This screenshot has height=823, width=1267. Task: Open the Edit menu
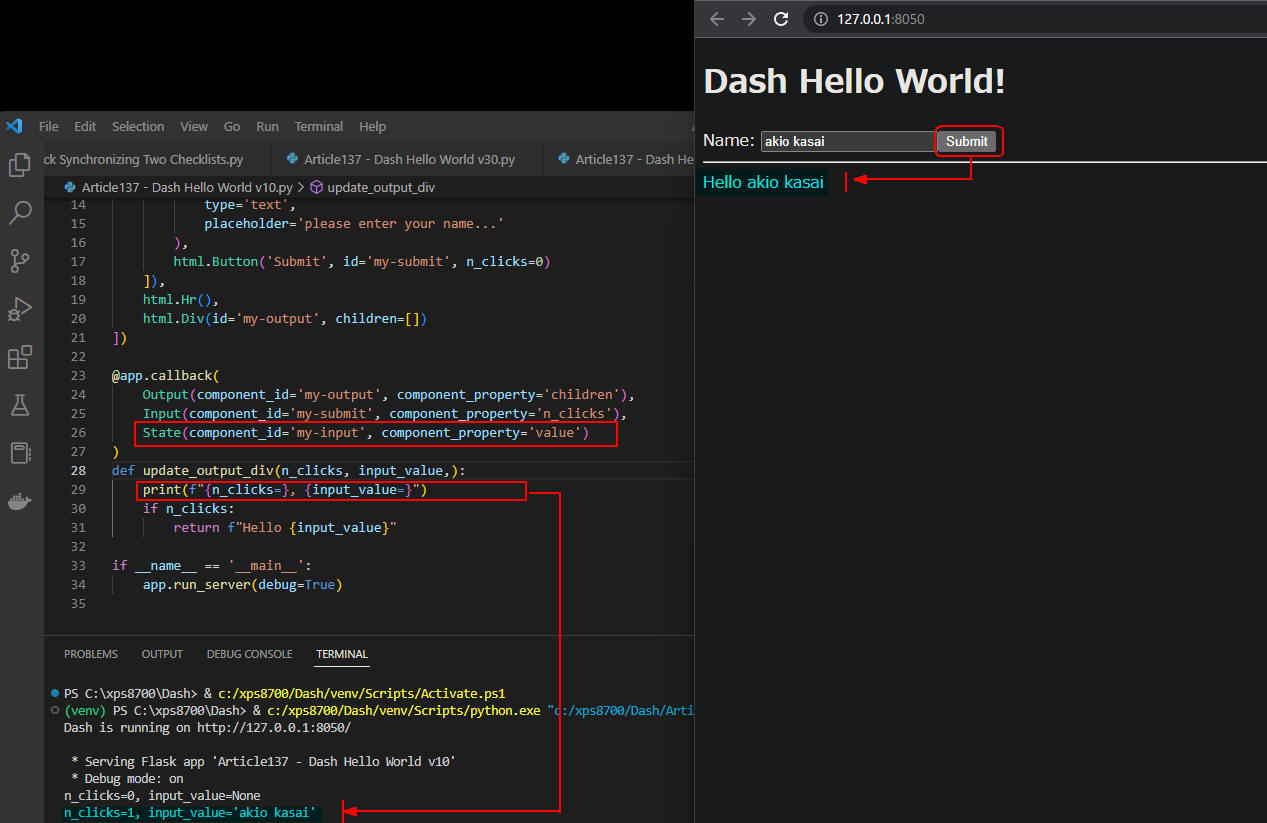tap(85, 126)
